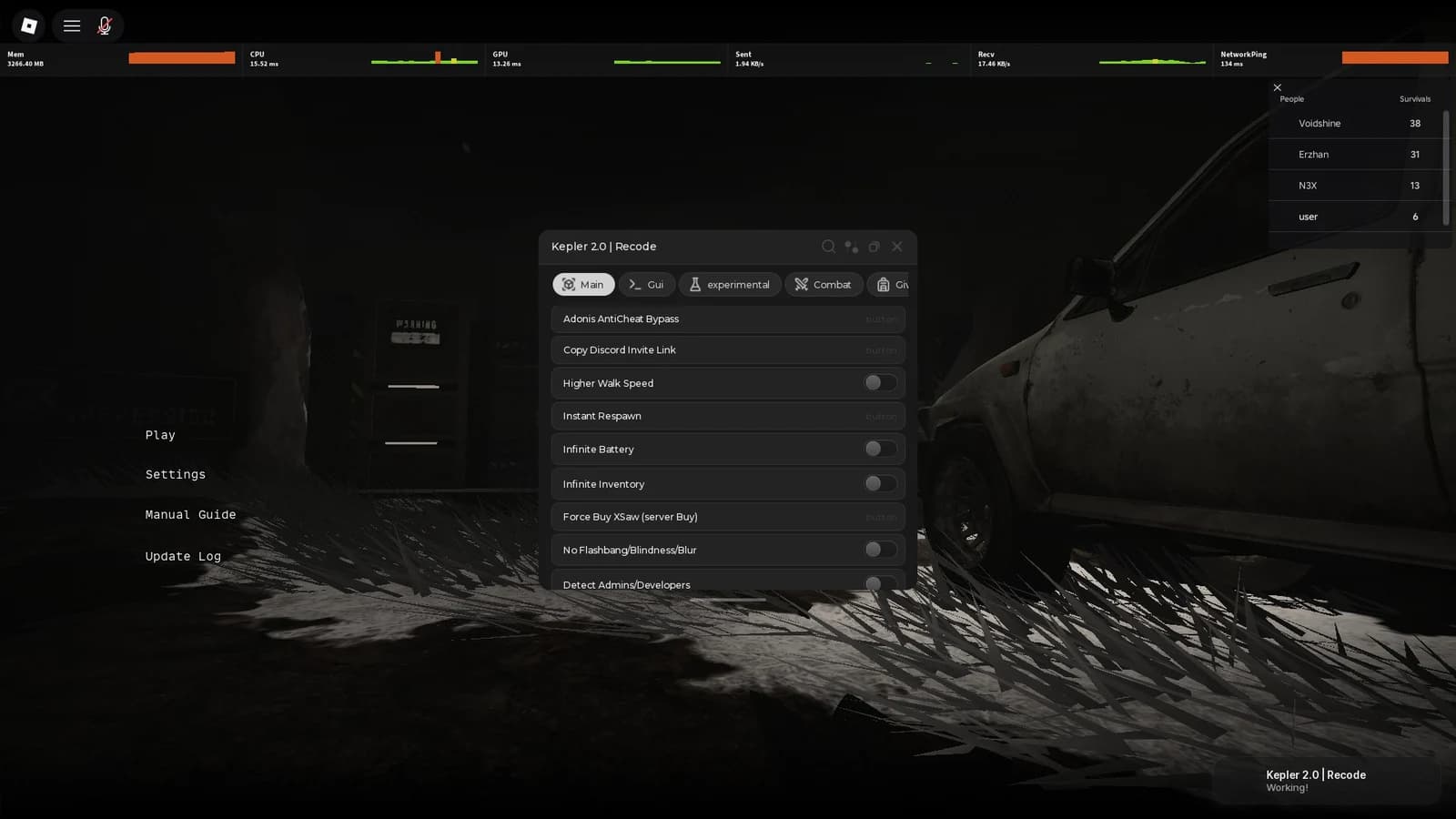Click the NetworkPing stat panel
The height and width of the screenshot is (819, 1456).
coord(1334,59)
